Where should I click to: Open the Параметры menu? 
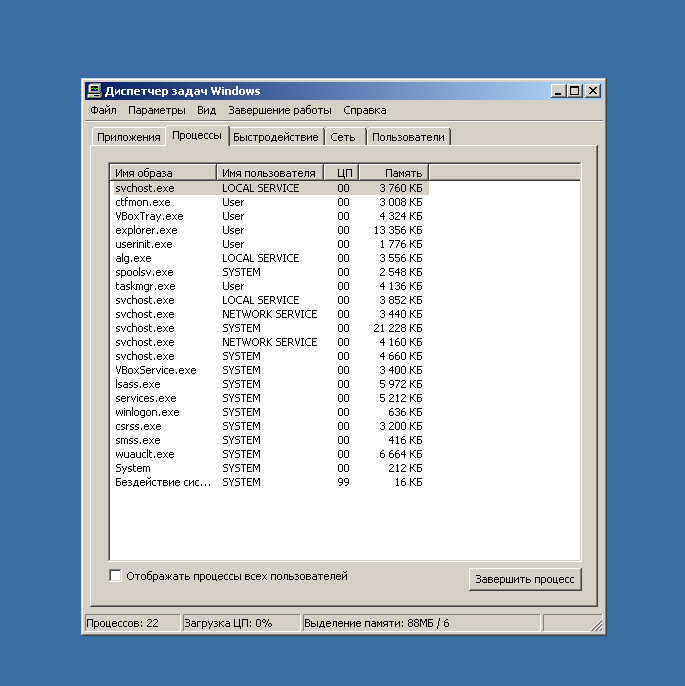coord(157,110)
